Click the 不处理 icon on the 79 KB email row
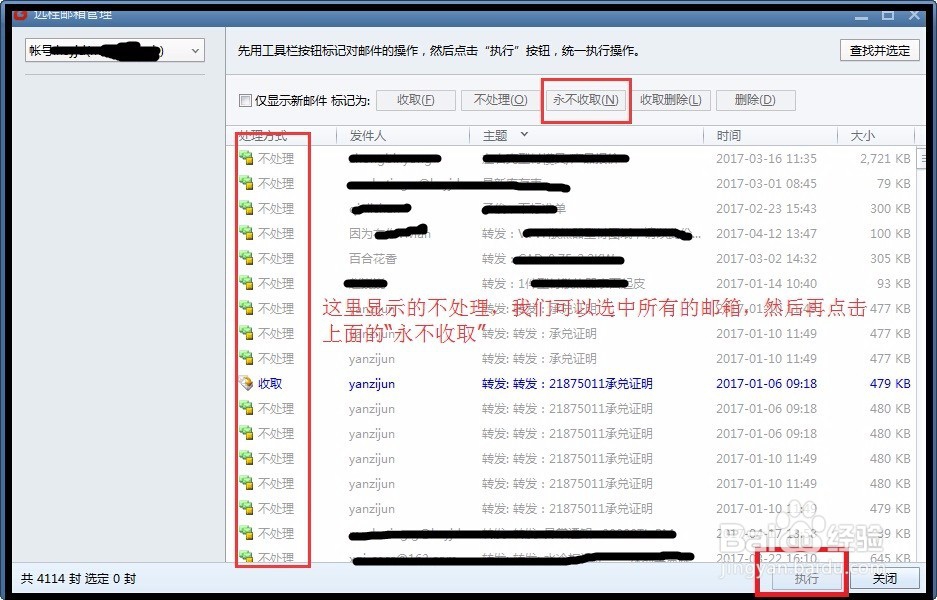 click(245, 183)
